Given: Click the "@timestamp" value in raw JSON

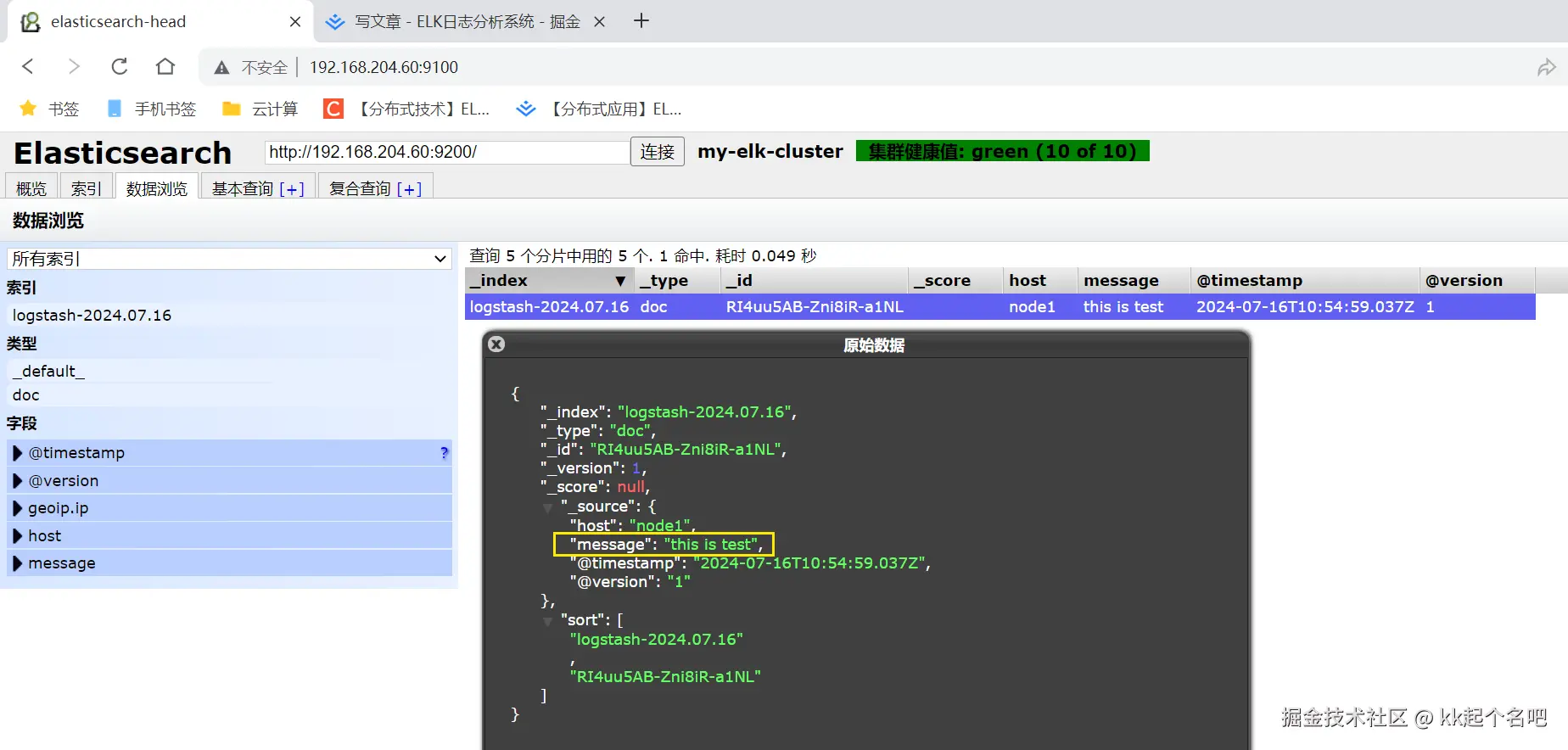Looking at the screenshot, I should coord(809,563).
